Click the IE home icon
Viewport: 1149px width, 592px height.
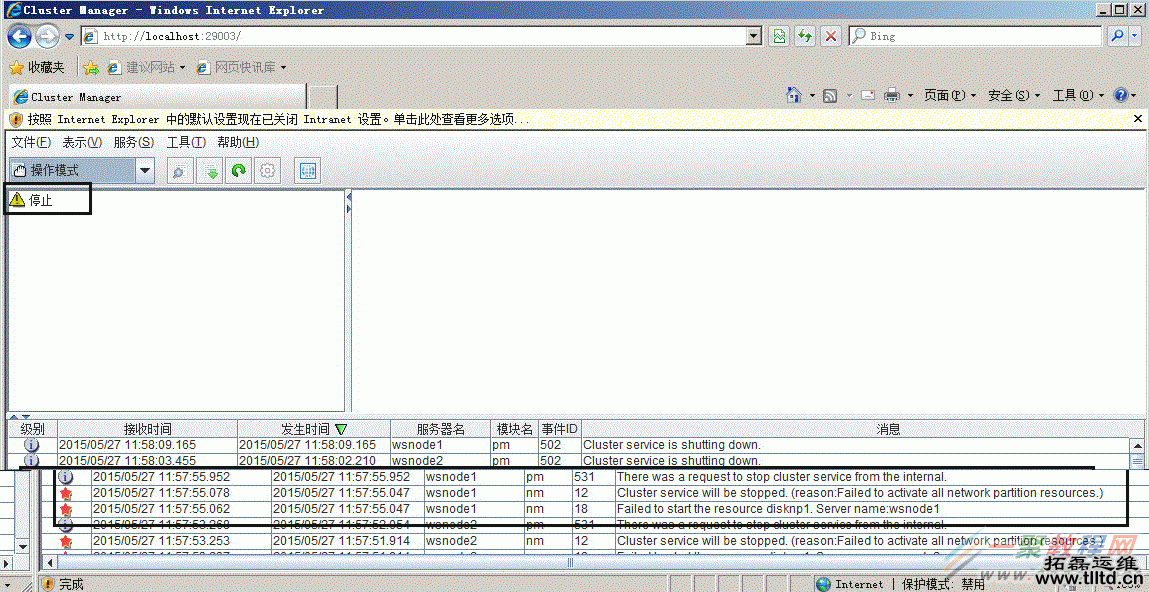[x=794, y=95]
